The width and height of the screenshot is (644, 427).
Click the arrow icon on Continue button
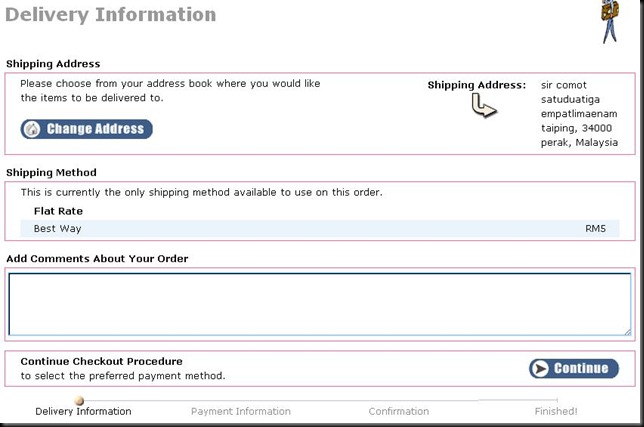coord(541,368)
